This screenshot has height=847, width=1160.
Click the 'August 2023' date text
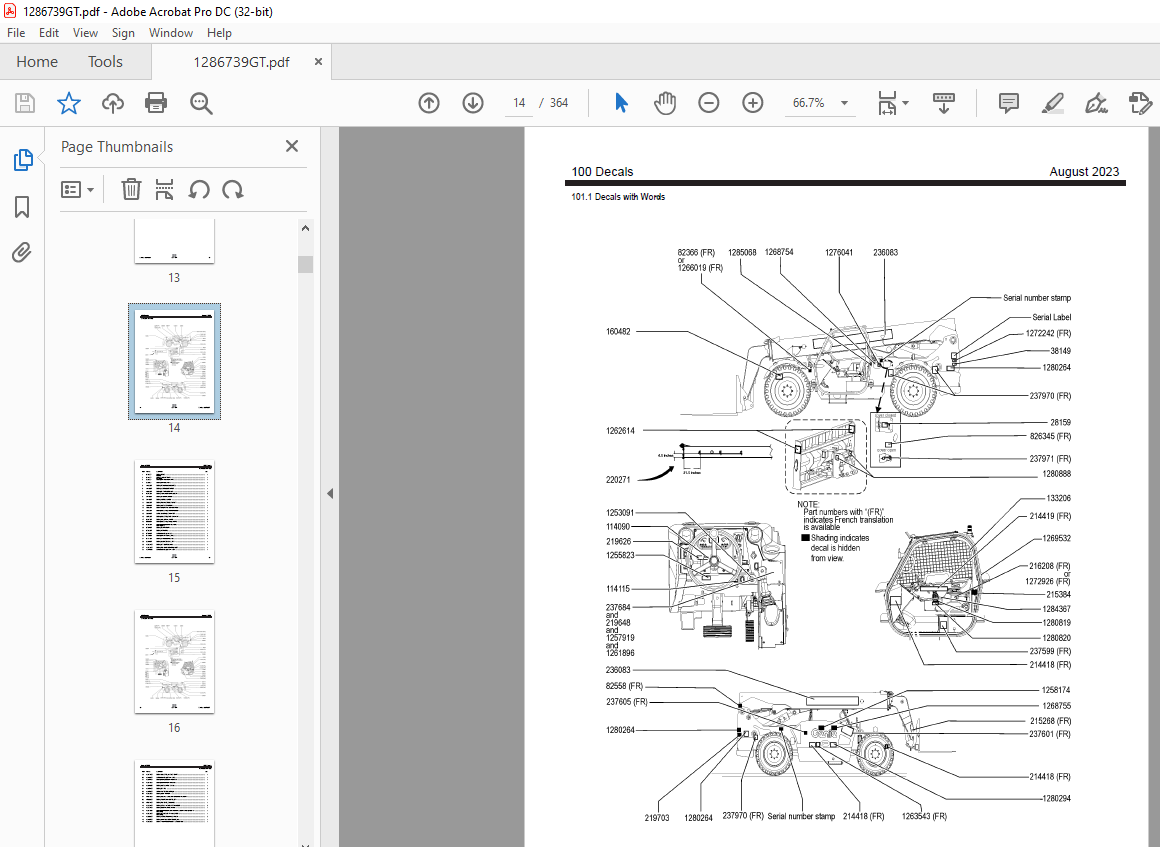click(1084, 172)
